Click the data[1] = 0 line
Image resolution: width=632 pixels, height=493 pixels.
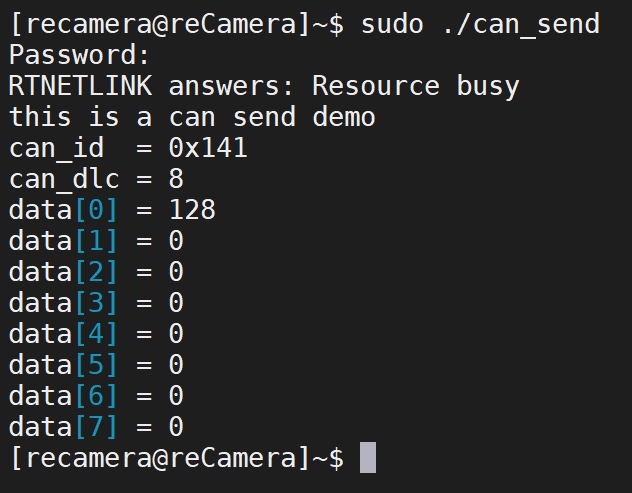(96, 241)
